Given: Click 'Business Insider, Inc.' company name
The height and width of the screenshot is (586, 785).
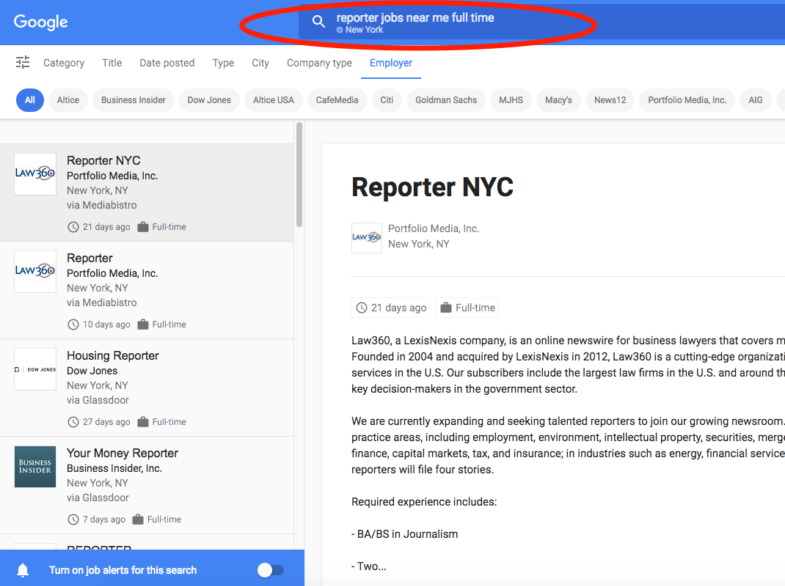Looking at the screenshot, I should 114,468.
